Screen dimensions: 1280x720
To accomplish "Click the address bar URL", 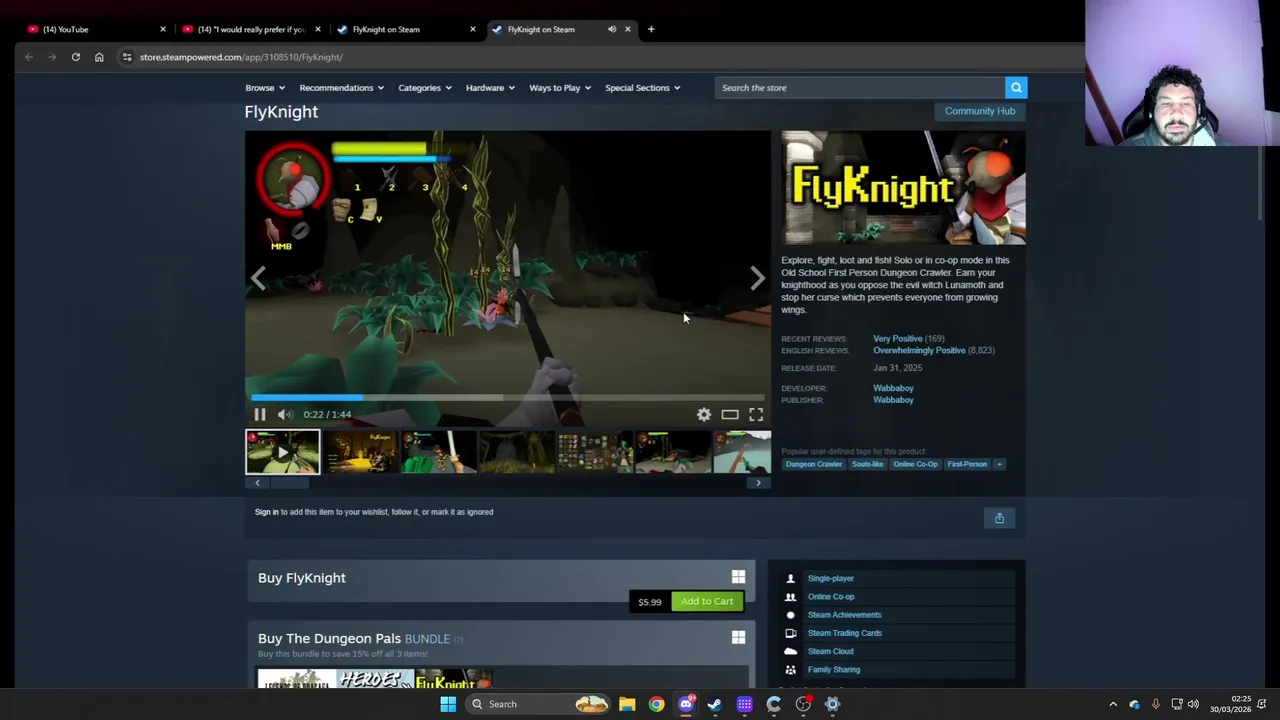I will (241, 57).
